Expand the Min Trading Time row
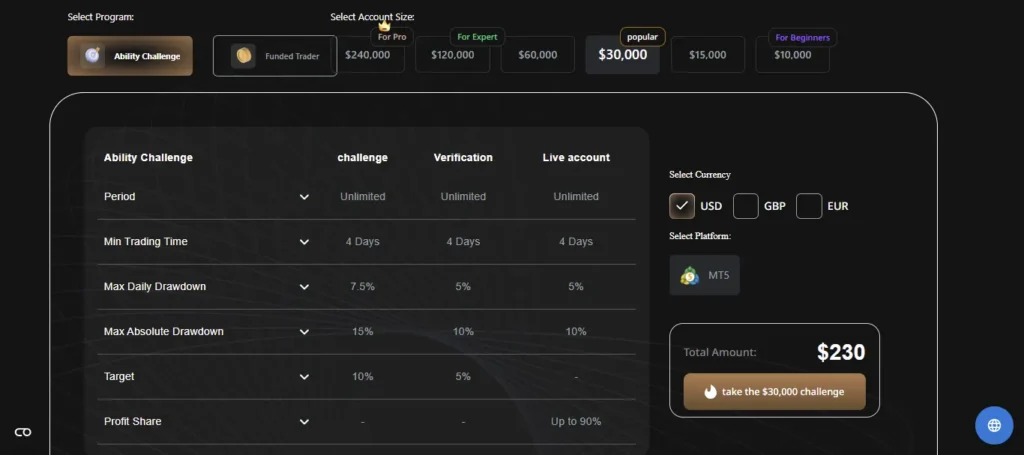Screen dimensions: 1024x455 point(304,242)
